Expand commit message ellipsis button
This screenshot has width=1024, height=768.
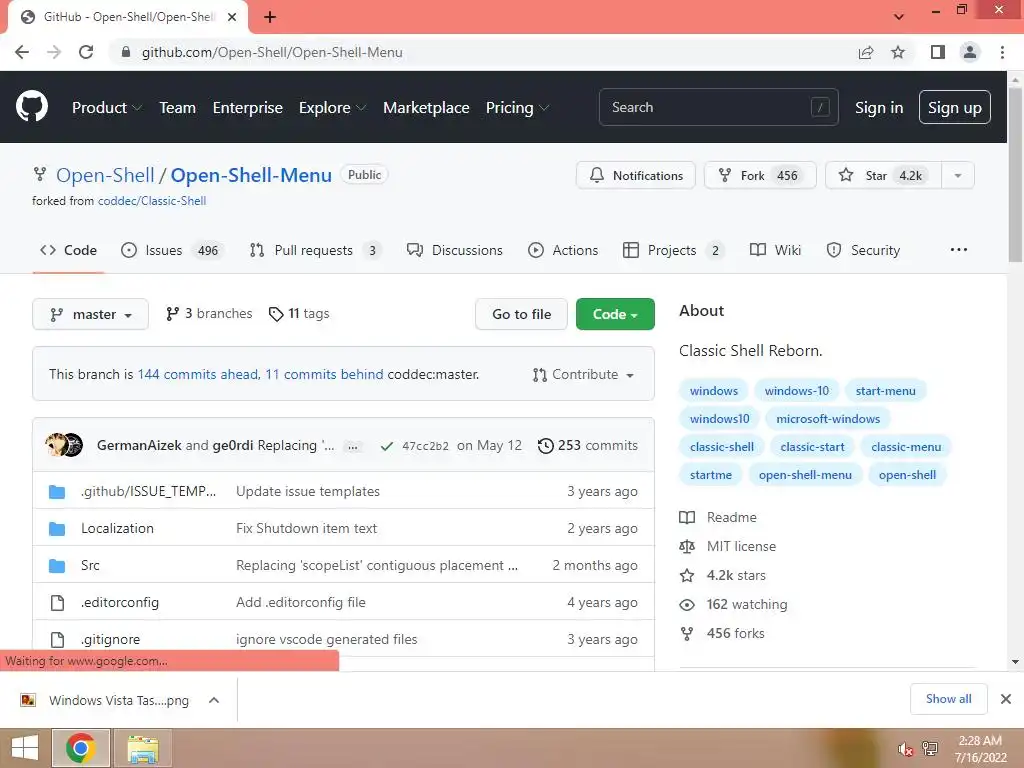(353, 447)
